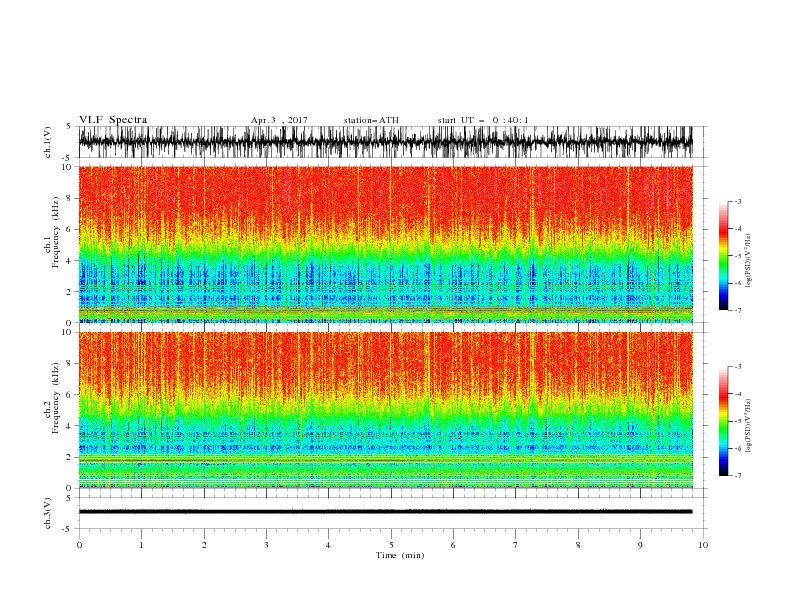Viewport: 792px width, 612px height.
Task: Click the "8" kHz tick on ch.2 axis
Action: [x=69, y=364]
